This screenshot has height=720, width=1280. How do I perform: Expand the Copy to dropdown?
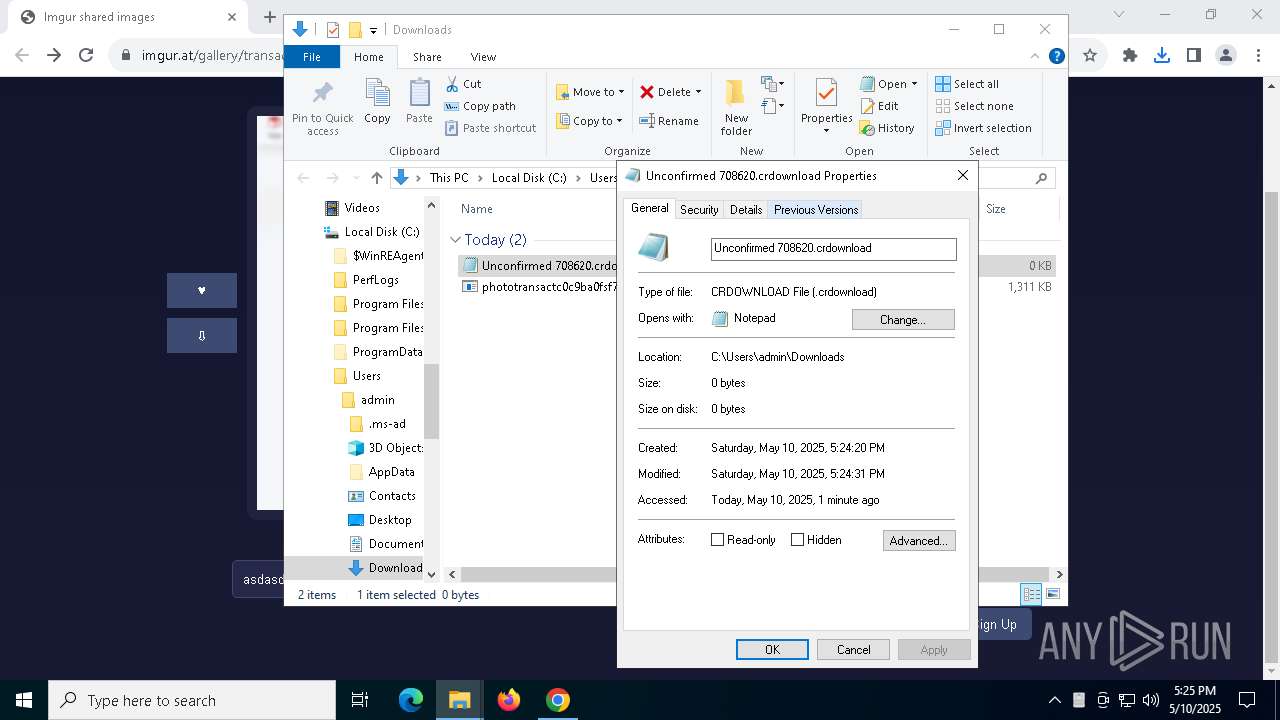click(621, 121)
